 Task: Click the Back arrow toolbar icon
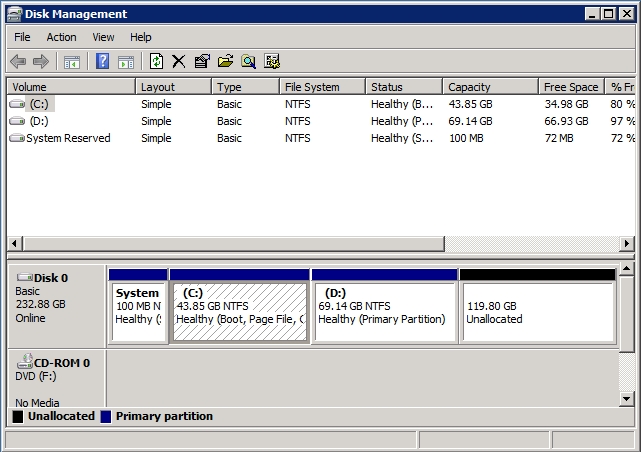(18, 62)
